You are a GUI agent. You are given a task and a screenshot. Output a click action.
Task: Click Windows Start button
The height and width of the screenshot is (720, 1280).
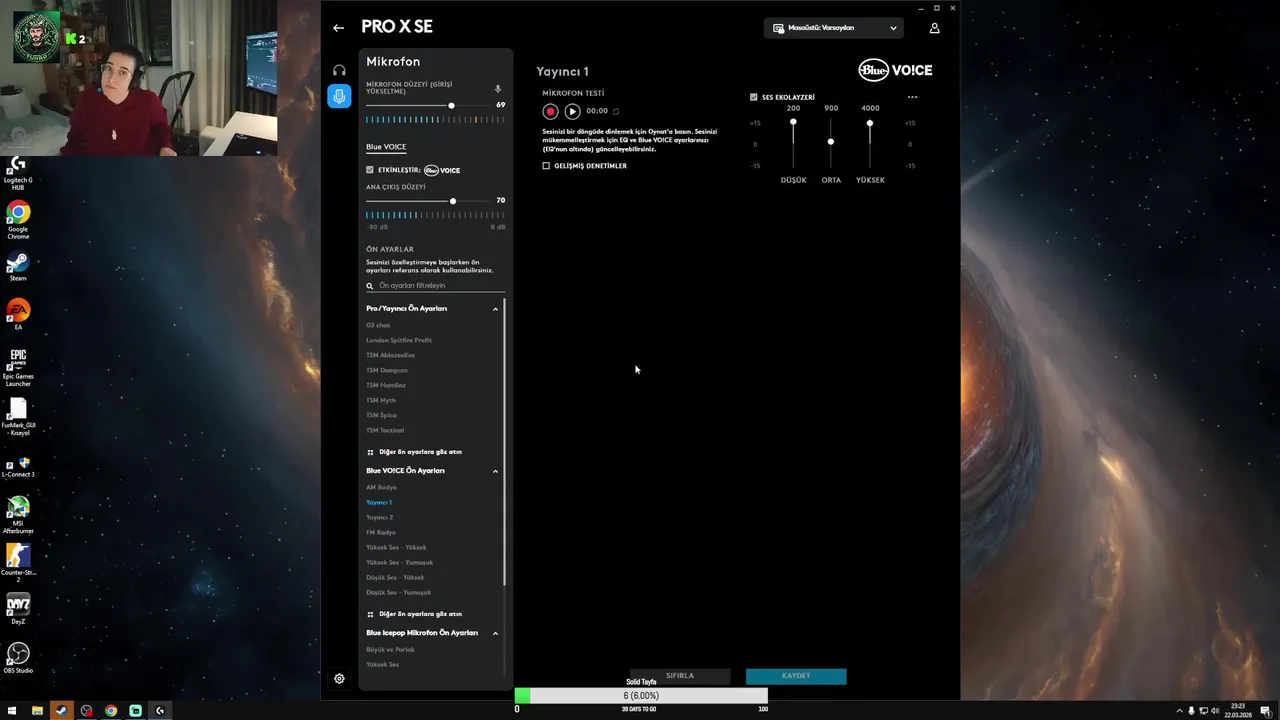[x=12, y=711]
